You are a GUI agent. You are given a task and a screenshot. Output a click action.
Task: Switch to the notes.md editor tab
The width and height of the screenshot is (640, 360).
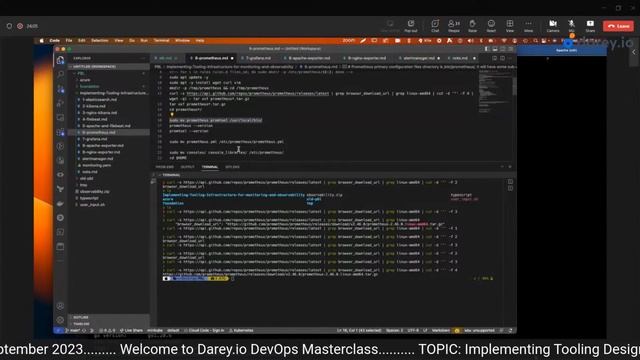point(460,58)
